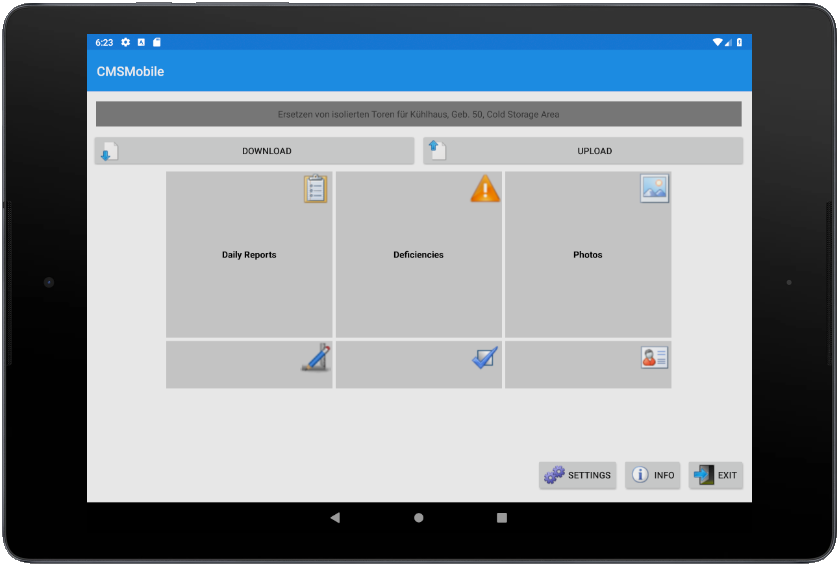This screenshot has width=838, height=567.
Task: Click the SD card status bar icon
Action: 157,42
